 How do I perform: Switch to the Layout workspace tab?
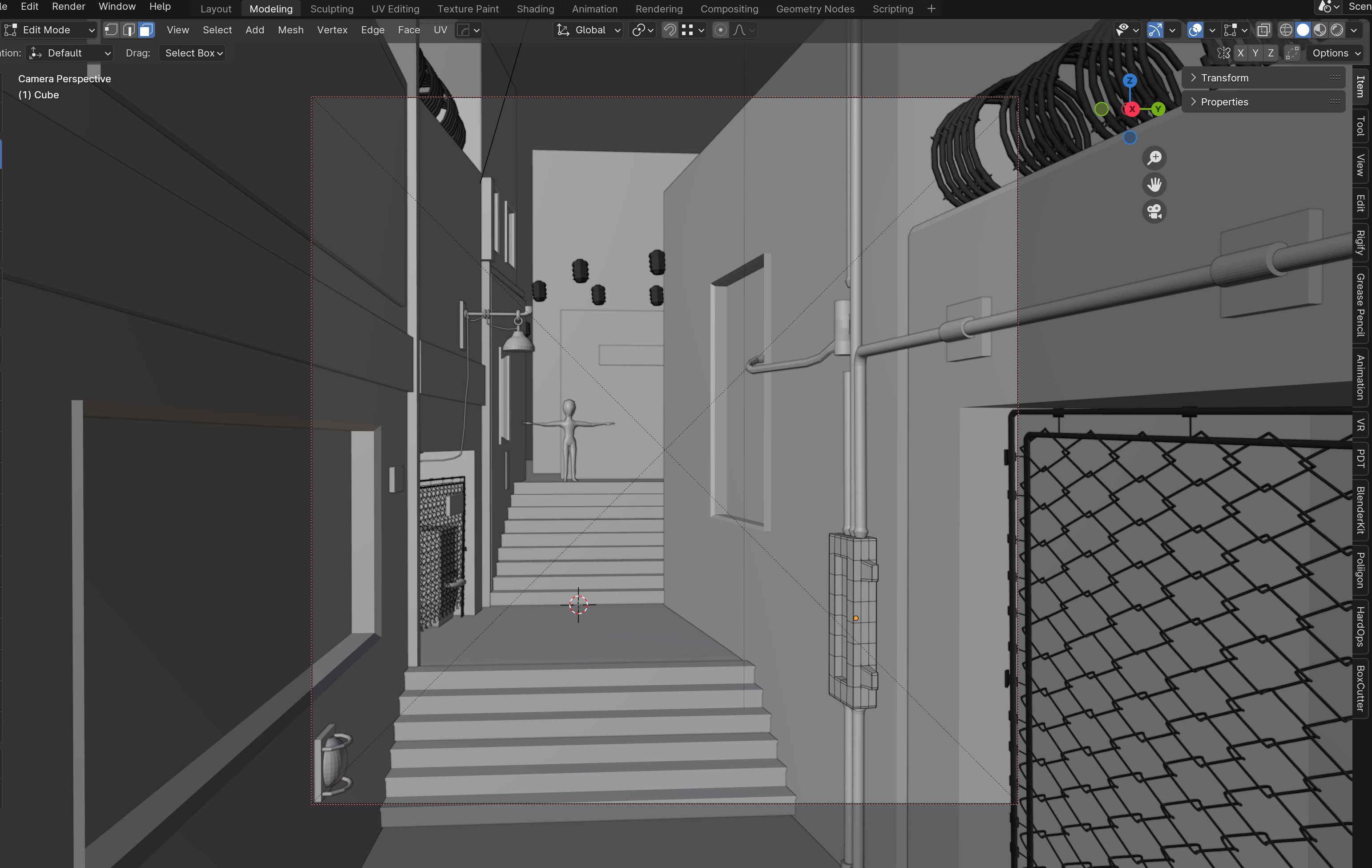coord(216,8)
